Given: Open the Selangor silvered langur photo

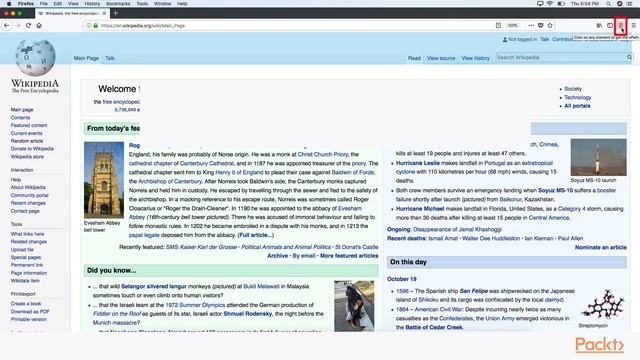Looking at the screenshot, I should point(354,306).
